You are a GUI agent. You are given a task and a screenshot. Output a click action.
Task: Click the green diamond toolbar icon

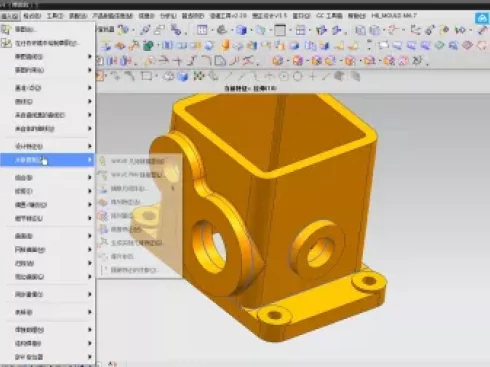click(x=440, y=45)
